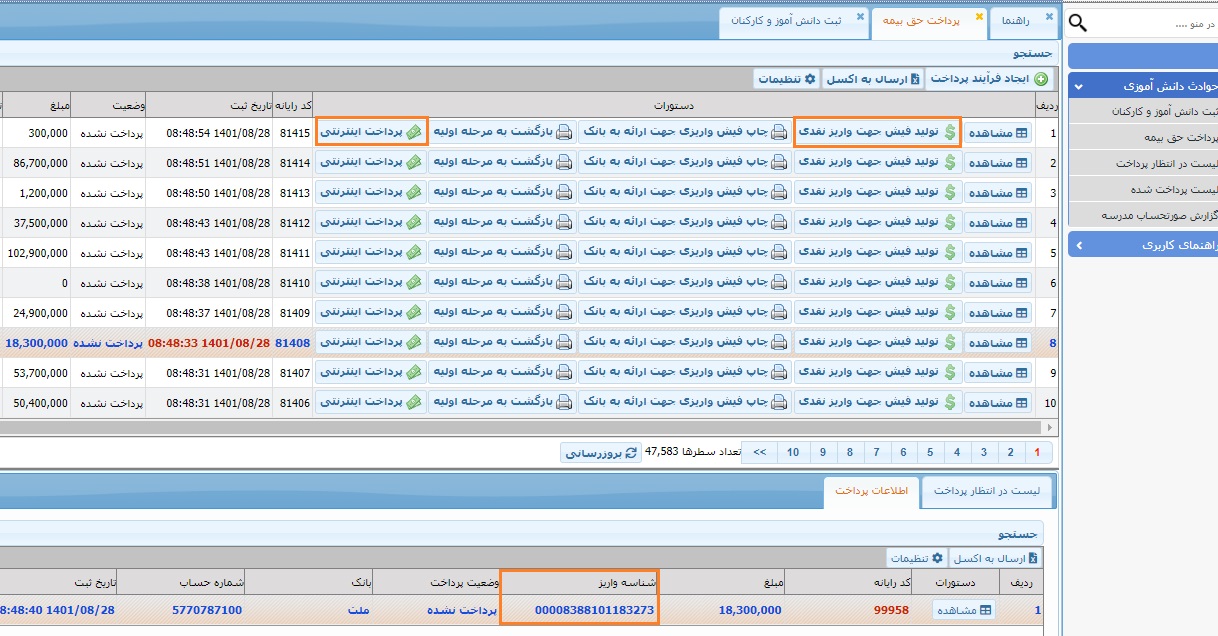Switch to 'ثبت دانش آموز و کارکنان' tab
1218x636 pixels.
(x=785, y=21)
